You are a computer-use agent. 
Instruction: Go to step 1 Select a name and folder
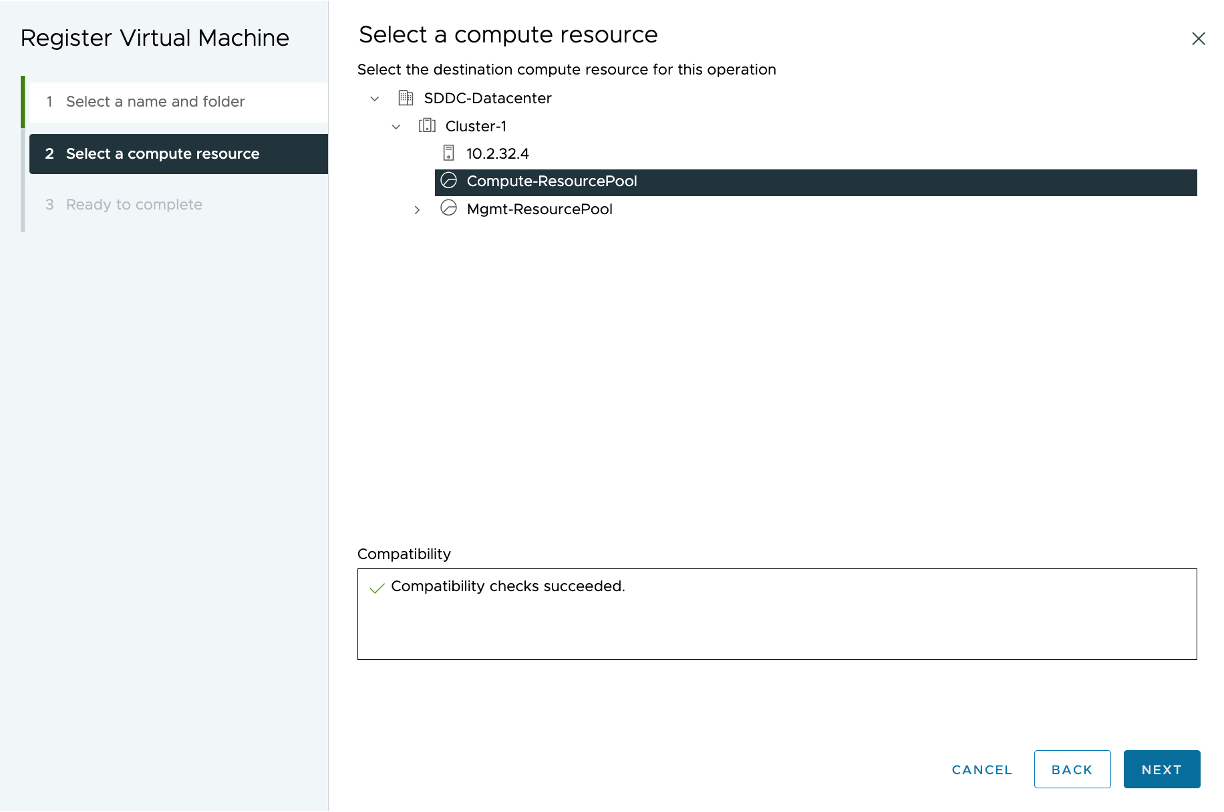[x=155, y=102]
